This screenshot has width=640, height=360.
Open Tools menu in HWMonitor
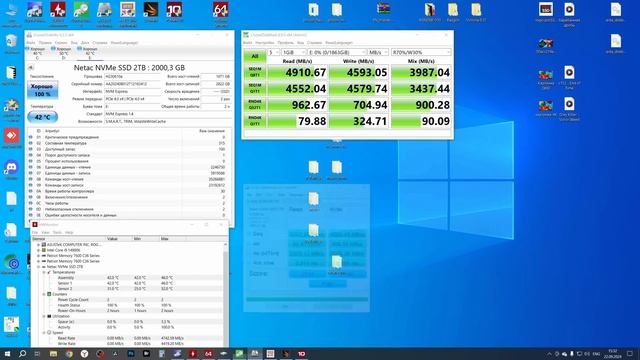click(x=57, y=232)
